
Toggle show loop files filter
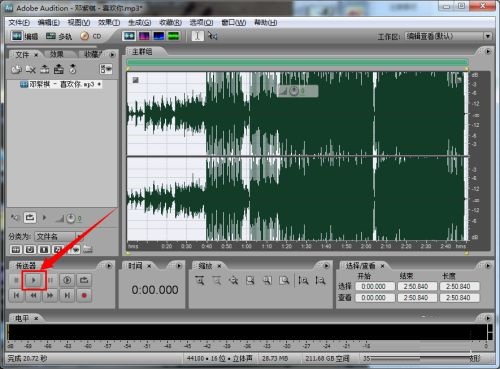coord(30,249)
